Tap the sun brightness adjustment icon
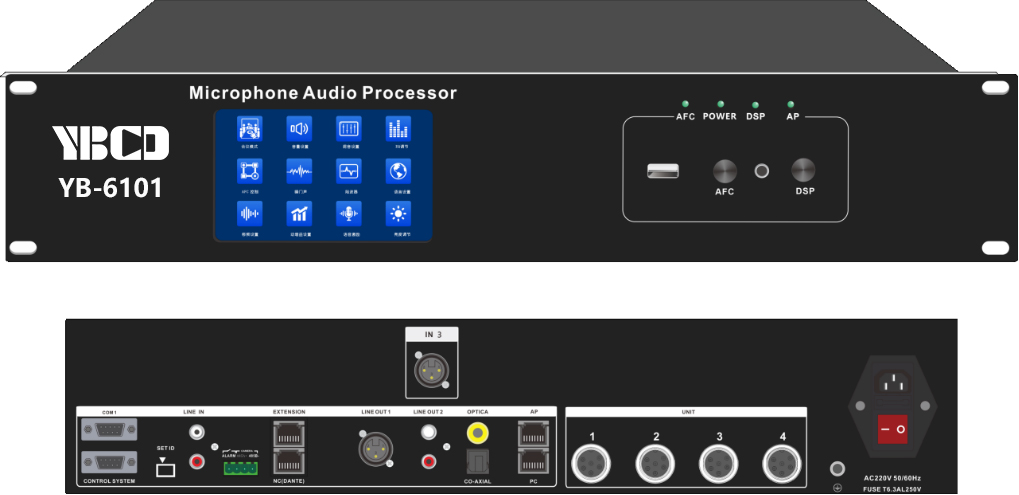Screen dimensions: 1019x495 (398, 213)
